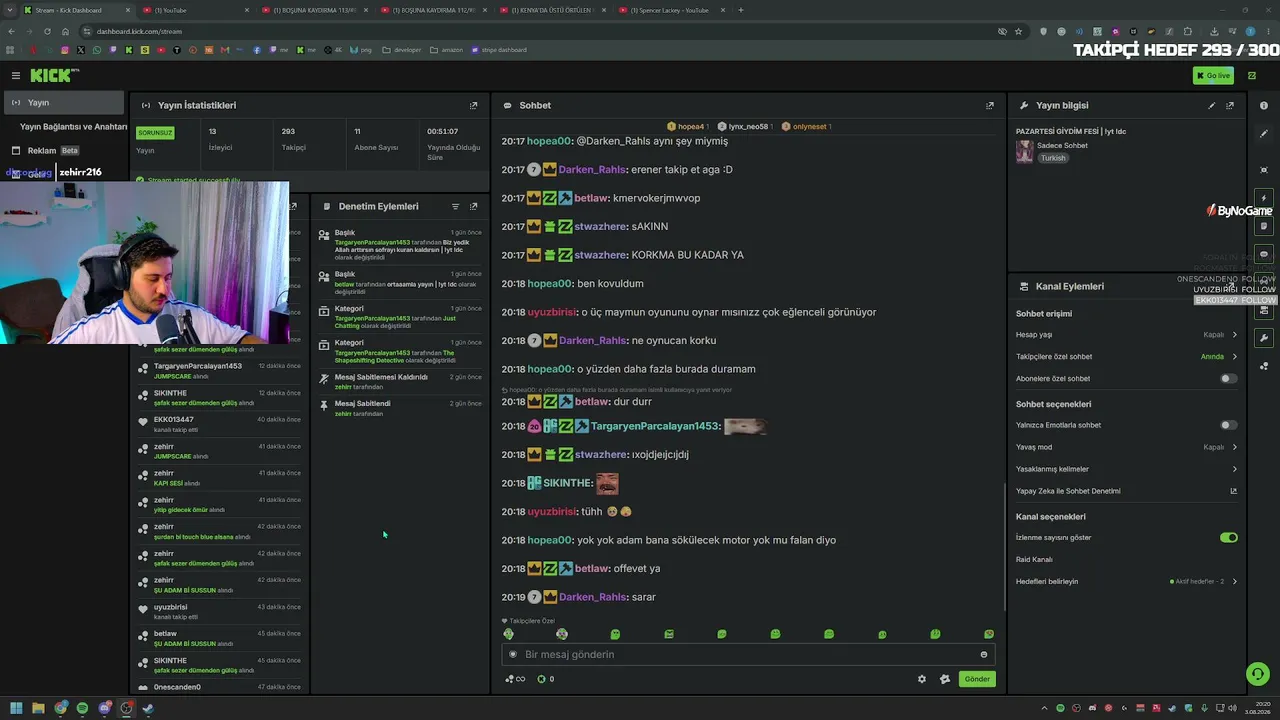Viewport: 1280px width, 720px height.
Task: Pop out the Sohbet chat panel
Action: pos(990,105)
